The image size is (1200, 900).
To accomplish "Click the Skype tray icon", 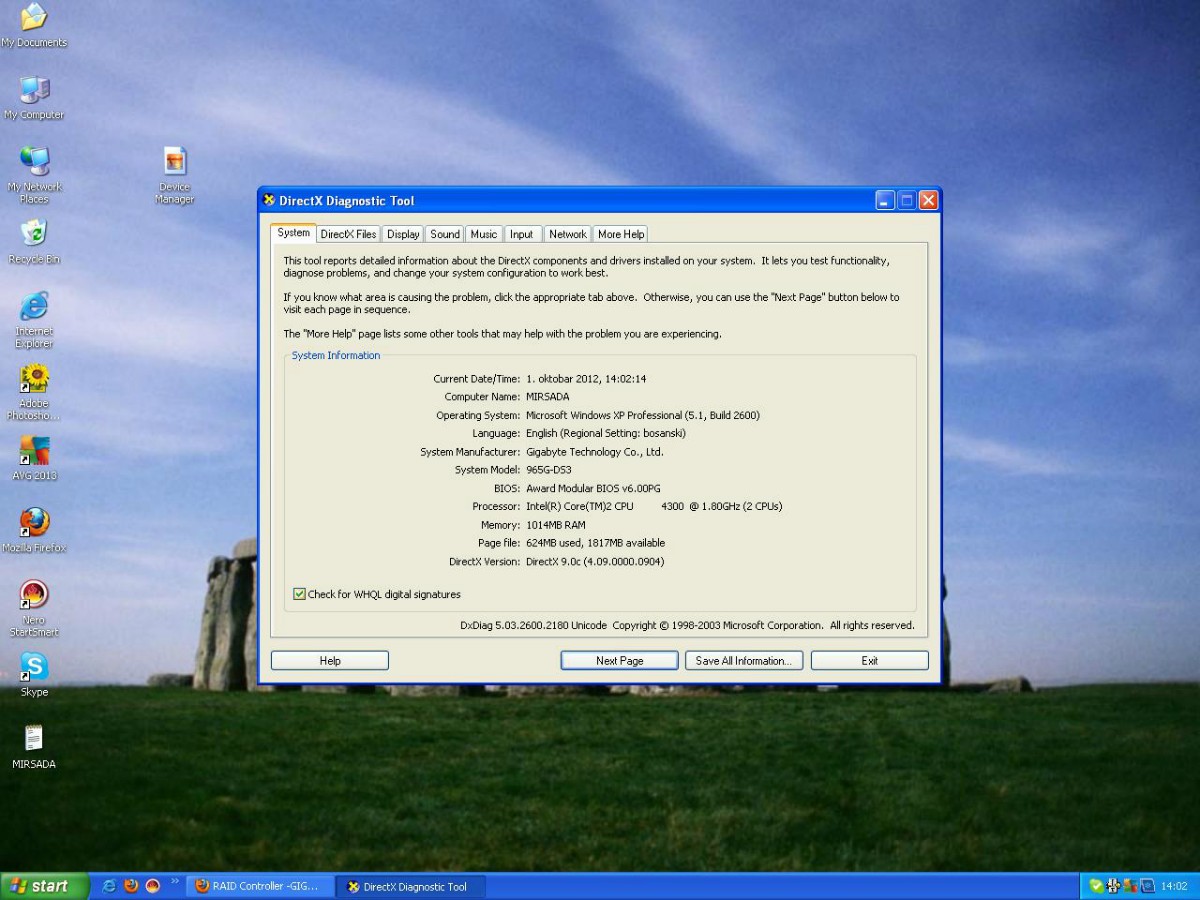I will click(x=1096, y=886).
